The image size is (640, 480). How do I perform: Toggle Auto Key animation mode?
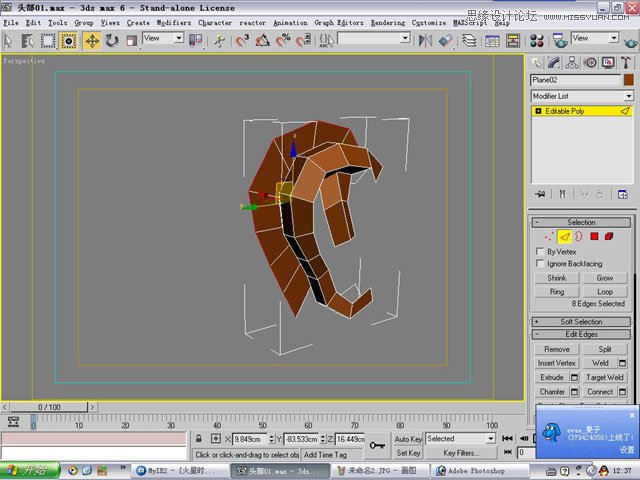(408, 439)
